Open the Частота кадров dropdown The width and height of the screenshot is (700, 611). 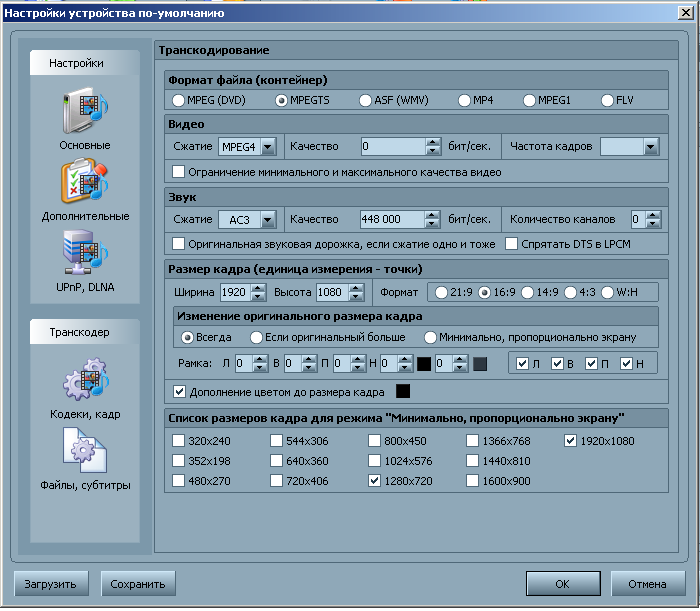(x=651, y=147)
